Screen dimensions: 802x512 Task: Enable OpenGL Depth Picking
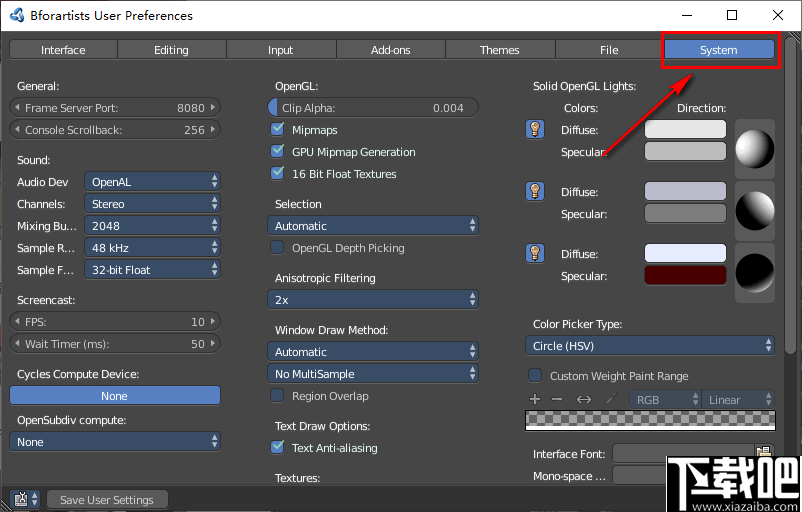tap(278, 248)
